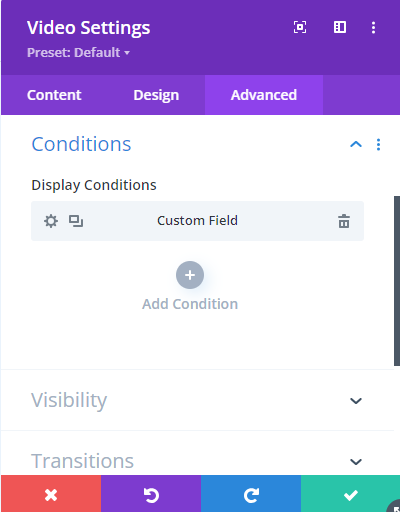Switch to the Design tab
This screenshot has width=400, height=512.
click(156, 95)
